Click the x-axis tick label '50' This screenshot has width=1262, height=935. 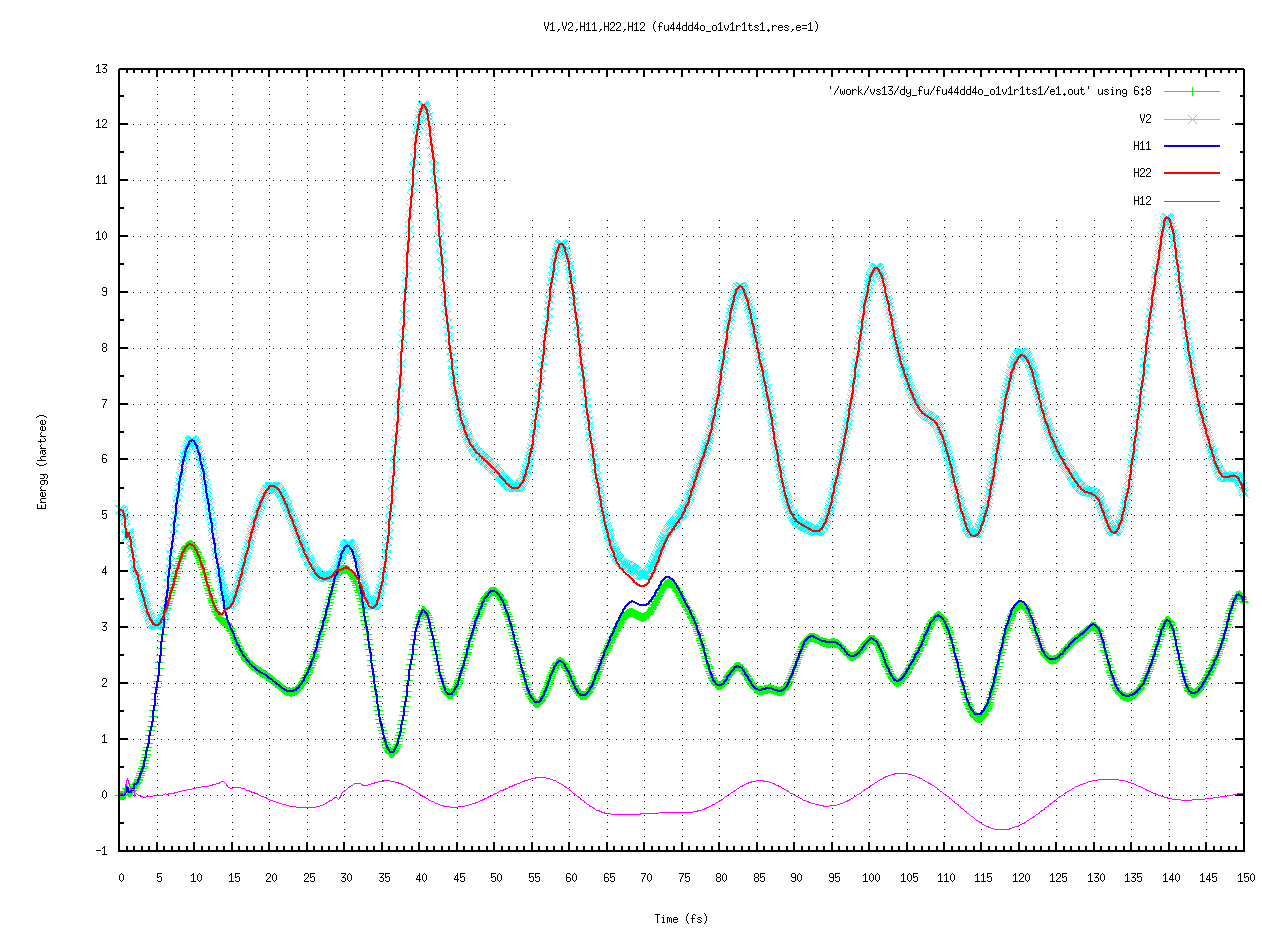click(x=495, y=877)
